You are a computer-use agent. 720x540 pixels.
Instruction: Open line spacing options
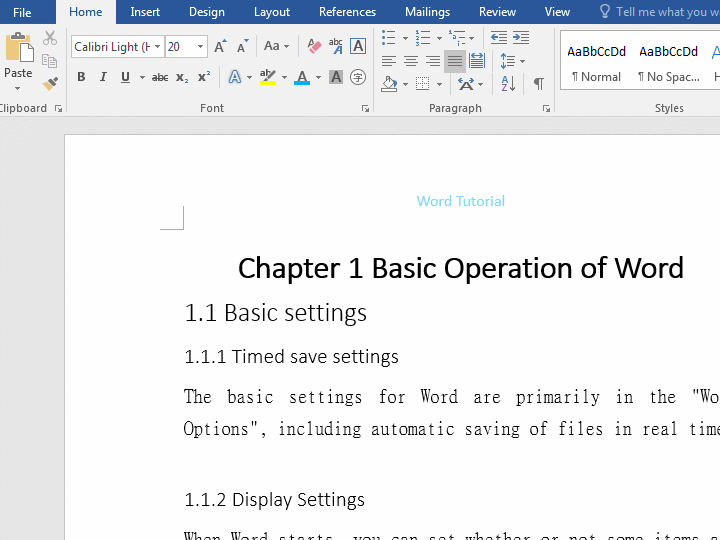pos(512,61)
